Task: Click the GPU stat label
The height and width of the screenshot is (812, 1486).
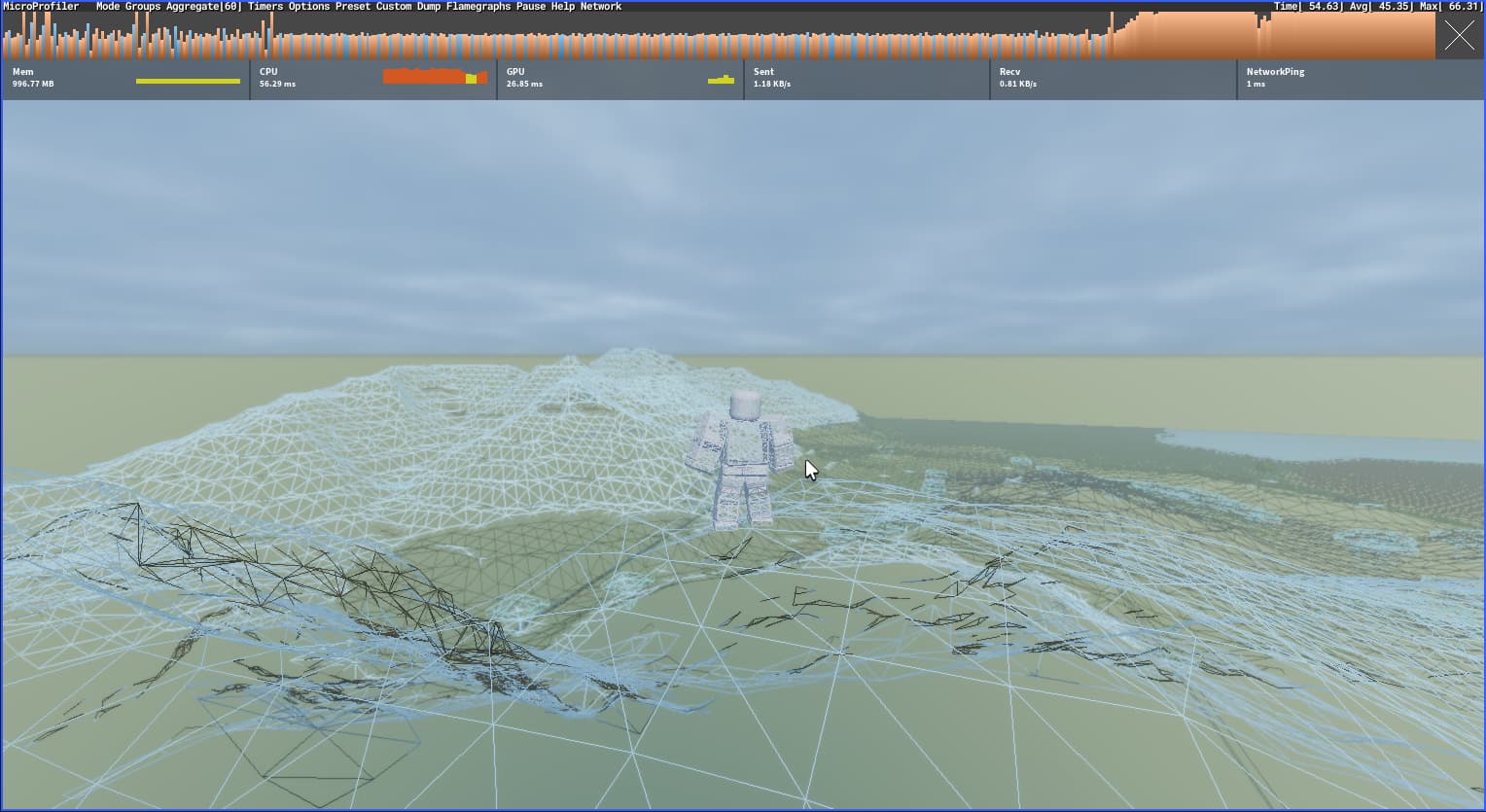Action: coord(515,72)
